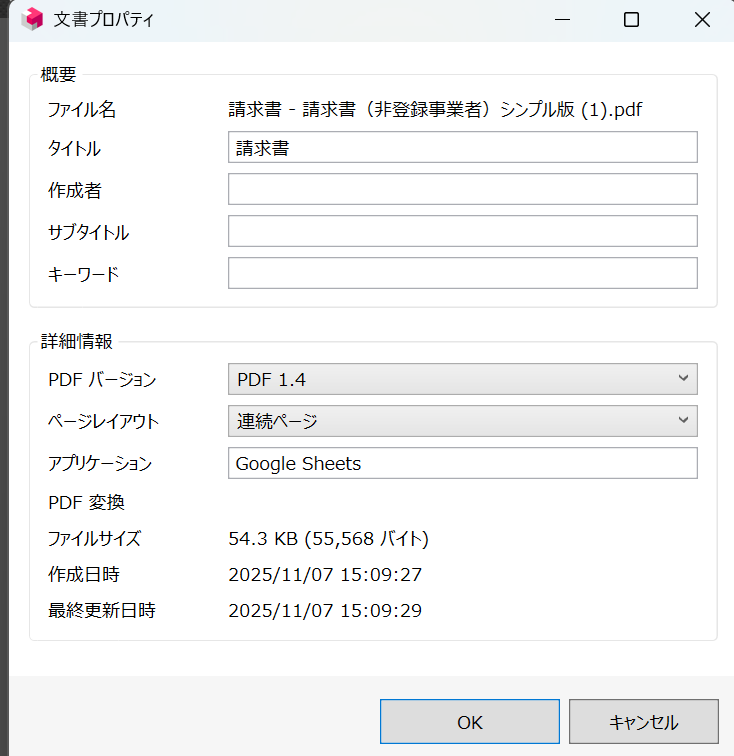Click the pink cube app icon in title bar
This screenshot has height=756, width=734.
pyautogui.click(x=32, y=19)
